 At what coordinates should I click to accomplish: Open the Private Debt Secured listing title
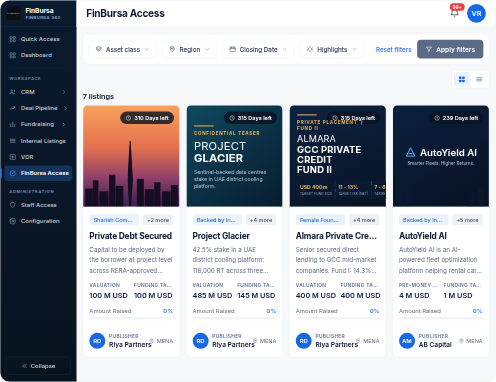pos(130,236)
